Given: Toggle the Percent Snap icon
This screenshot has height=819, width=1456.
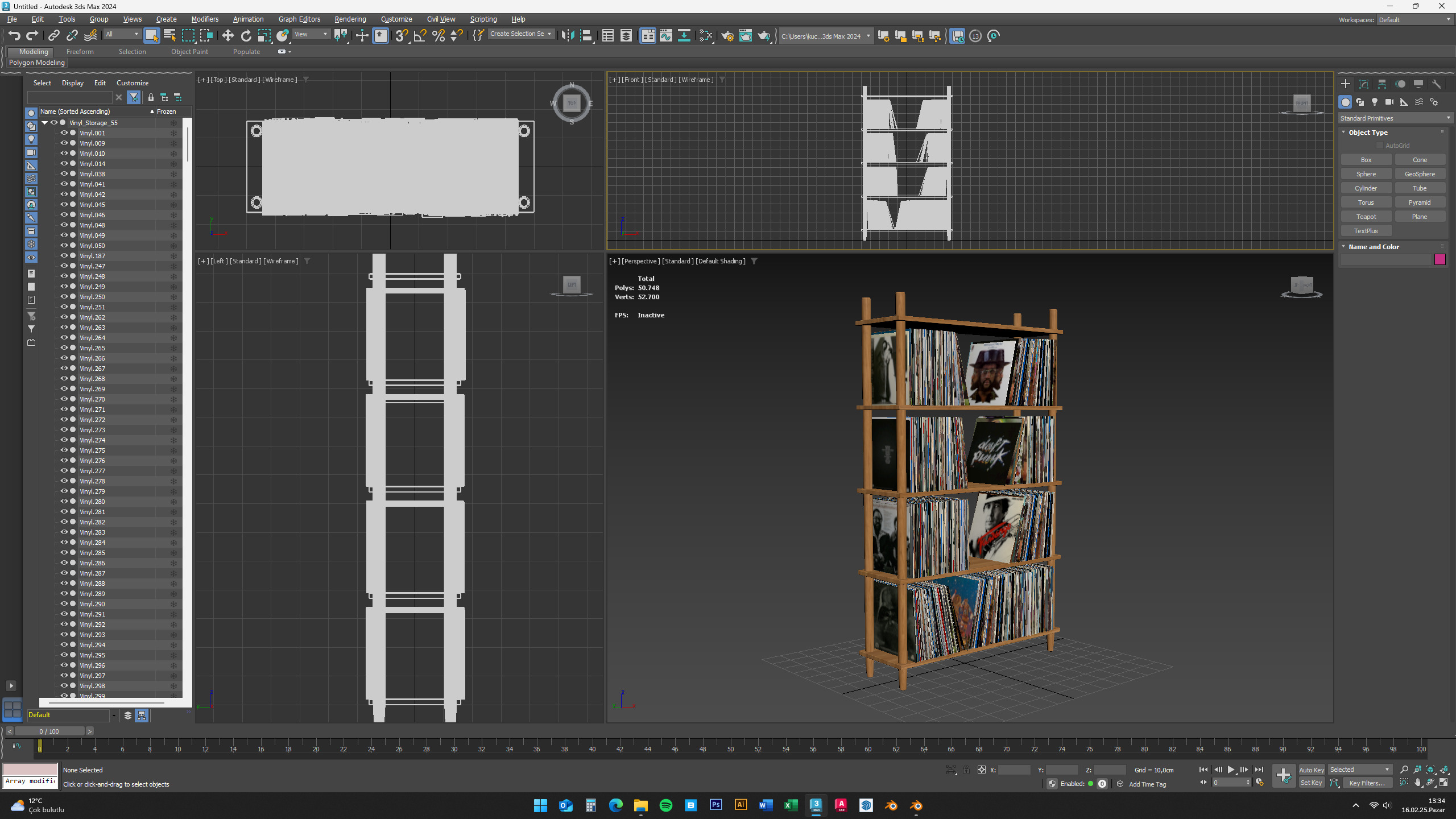Looking at the screenshot, I should point(439,36).
